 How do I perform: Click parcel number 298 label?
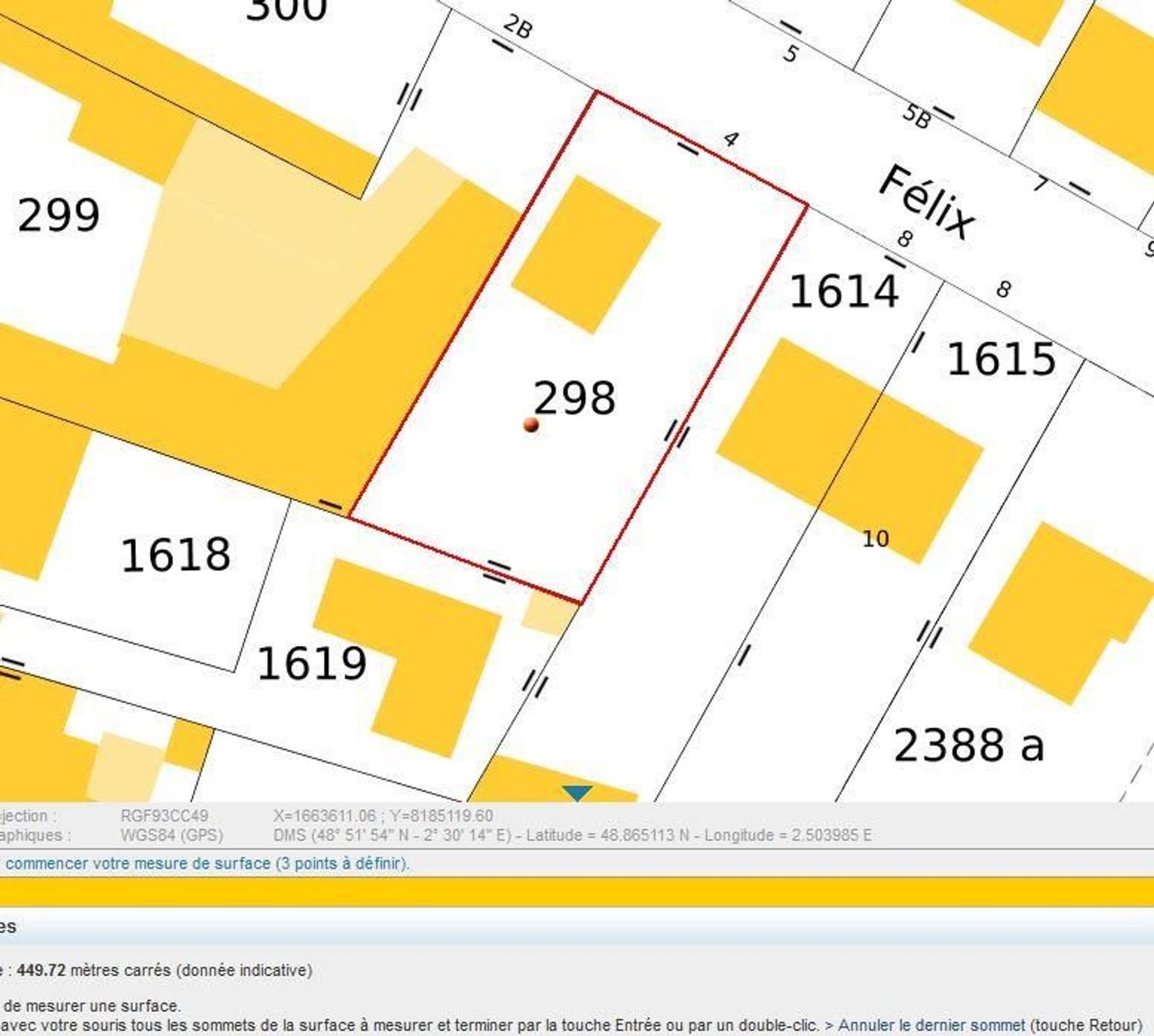pos(575,398)
